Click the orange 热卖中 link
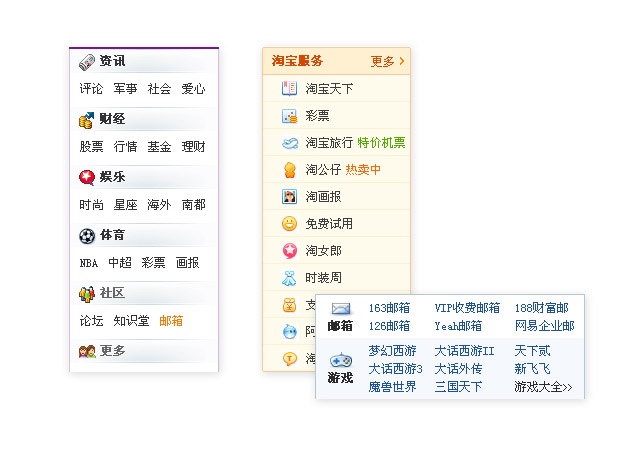 pyautogui.click(x=363, y=170)
